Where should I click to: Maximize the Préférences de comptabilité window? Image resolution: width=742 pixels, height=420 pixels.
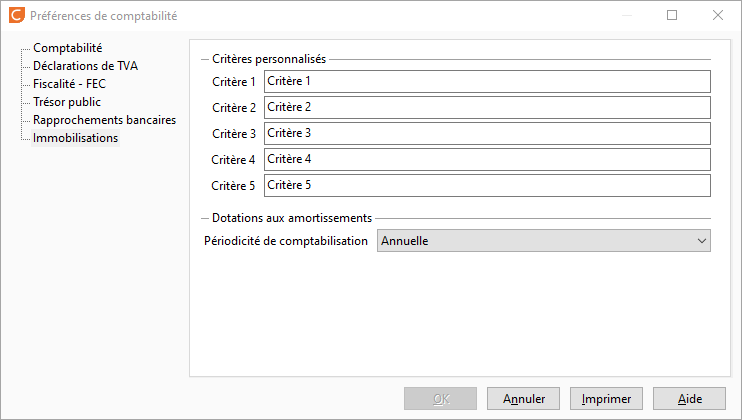click(672, 15)
